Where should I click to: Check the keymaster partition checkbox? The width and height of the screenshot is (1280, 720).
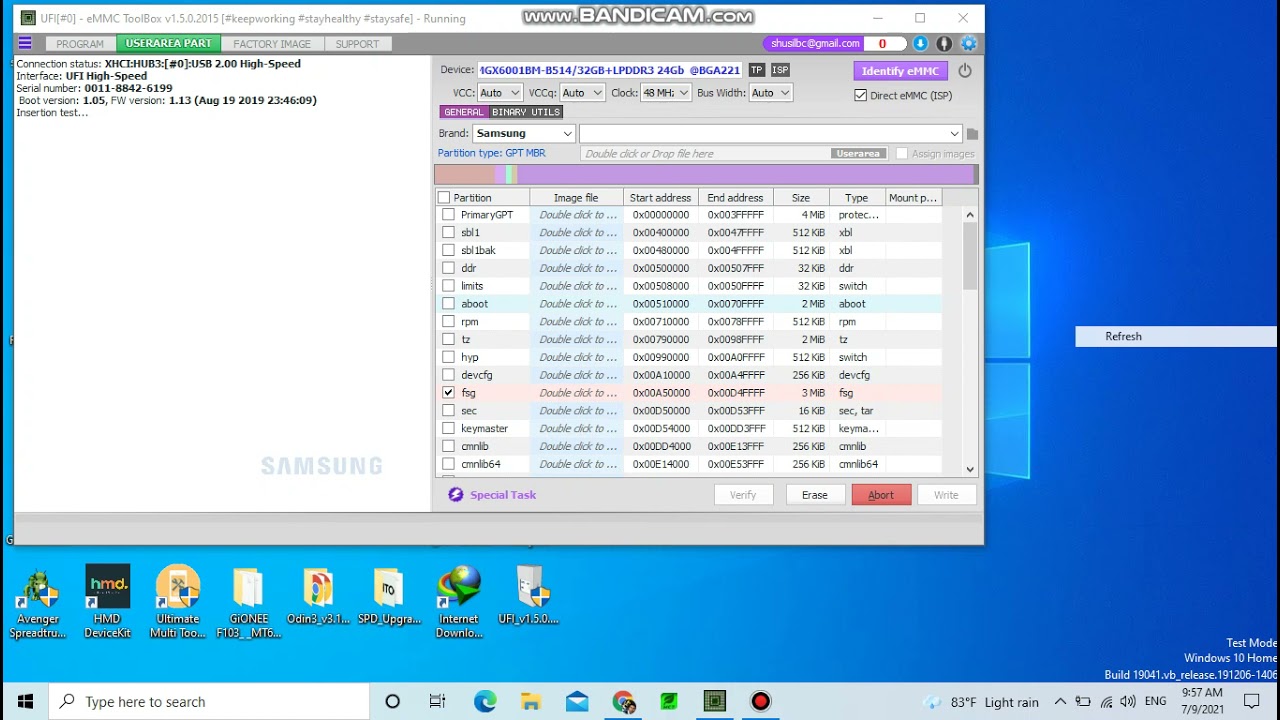click(x=448, y=428)
